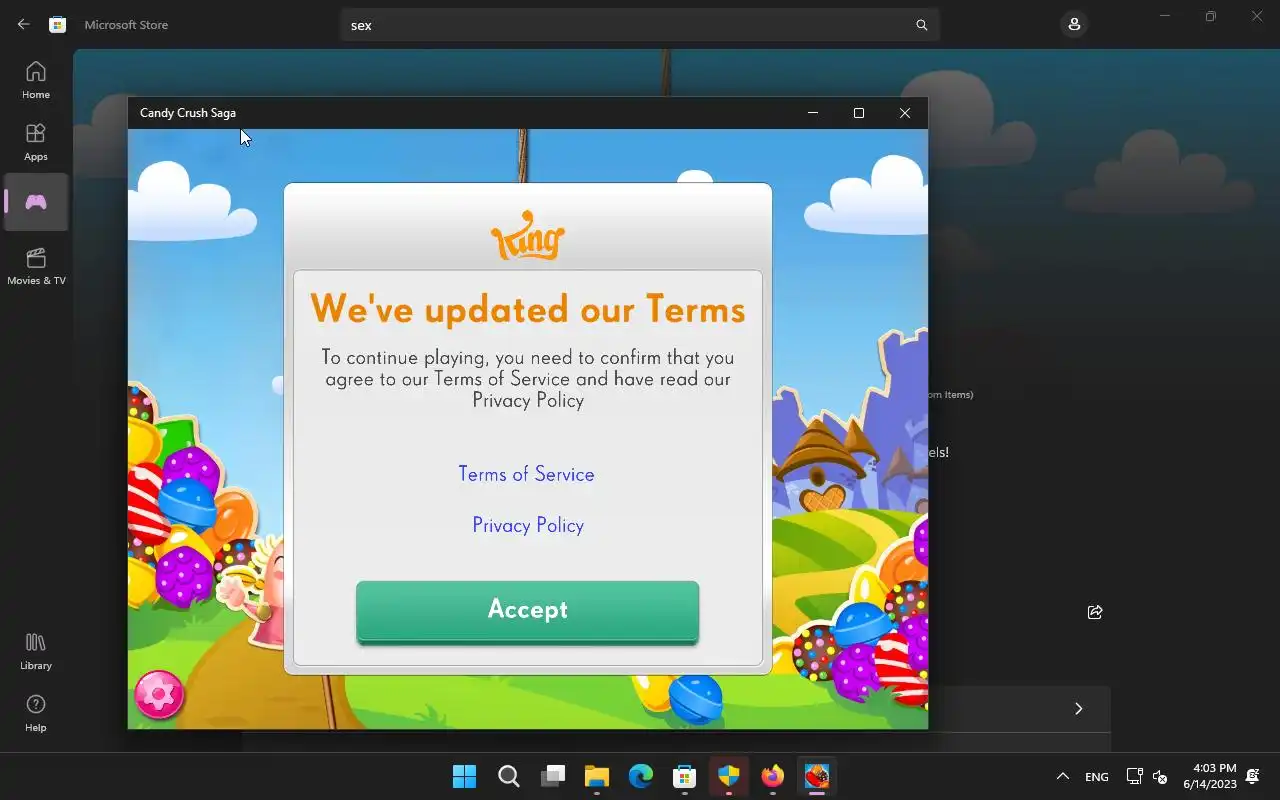Click the Accept button
The height and width of the screenshot is (800, 1280).
click(x=527, y=610)
